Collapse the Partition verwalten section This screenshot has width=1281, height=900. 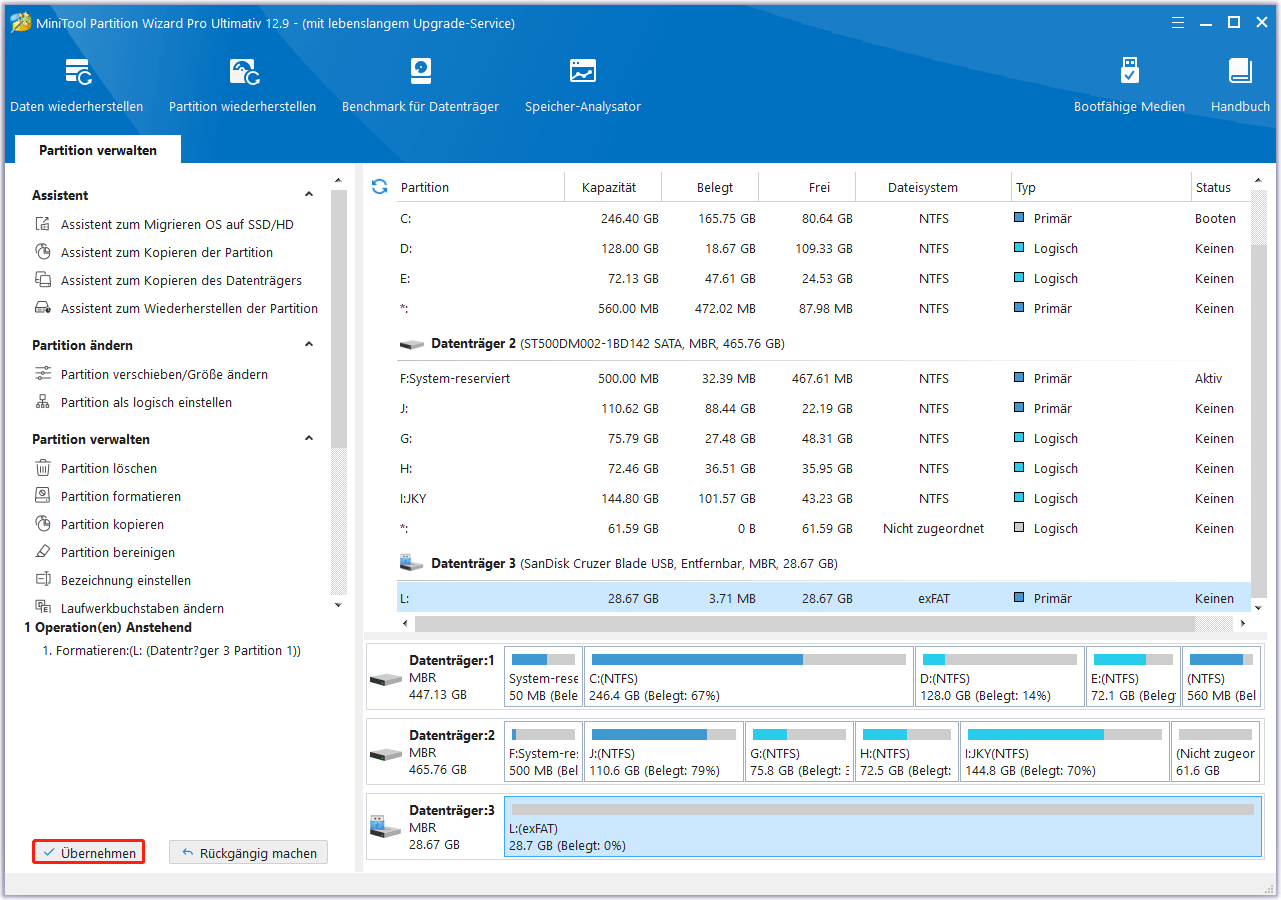pyautogui.click(x=309, y=439)
